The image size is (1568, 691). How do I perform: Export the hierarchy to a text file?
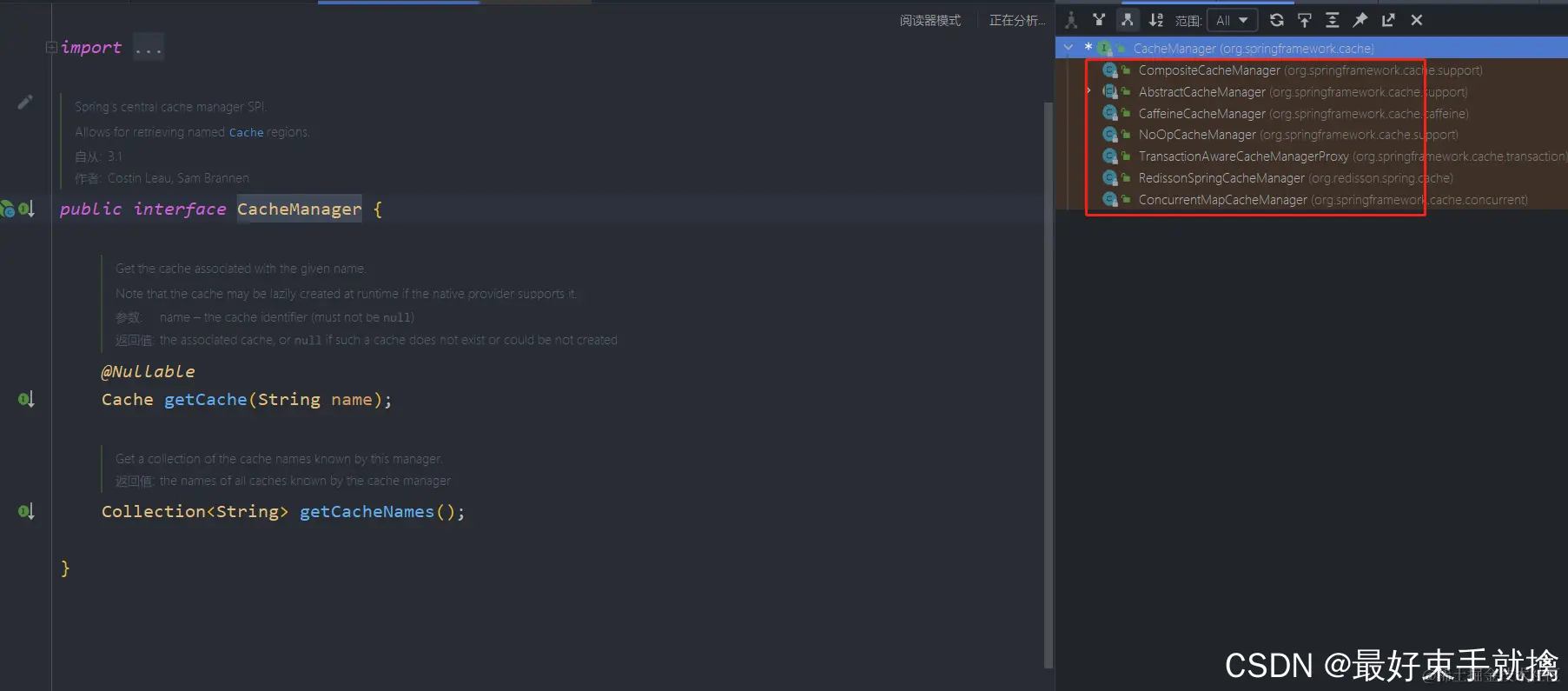click(x=1388, y=20)
